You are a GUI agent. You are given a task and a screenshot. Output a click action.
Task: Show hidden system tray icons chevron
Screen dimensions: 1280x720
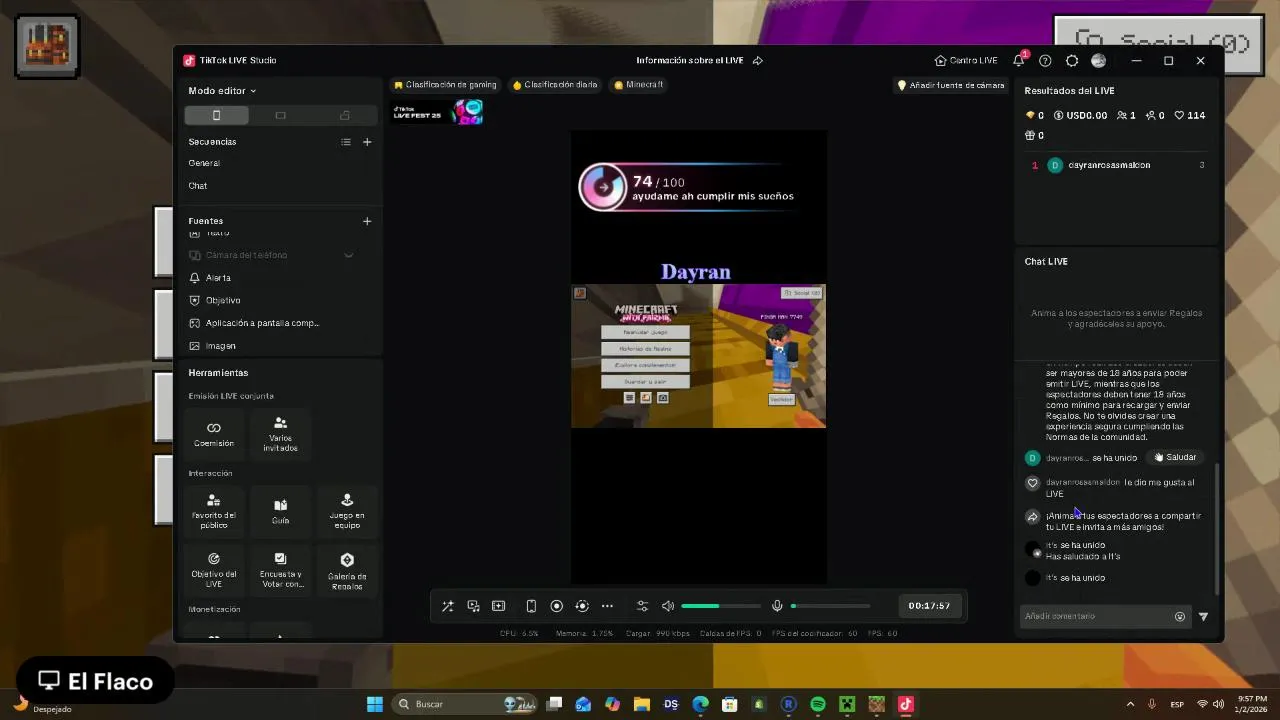[x=1130, y=704]
